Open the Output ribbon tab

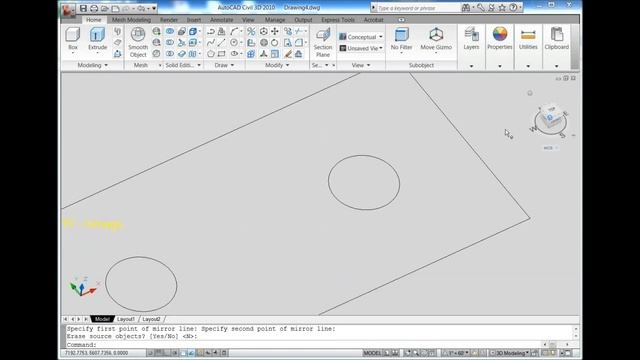pyautogui.click(x=303, y=20)
